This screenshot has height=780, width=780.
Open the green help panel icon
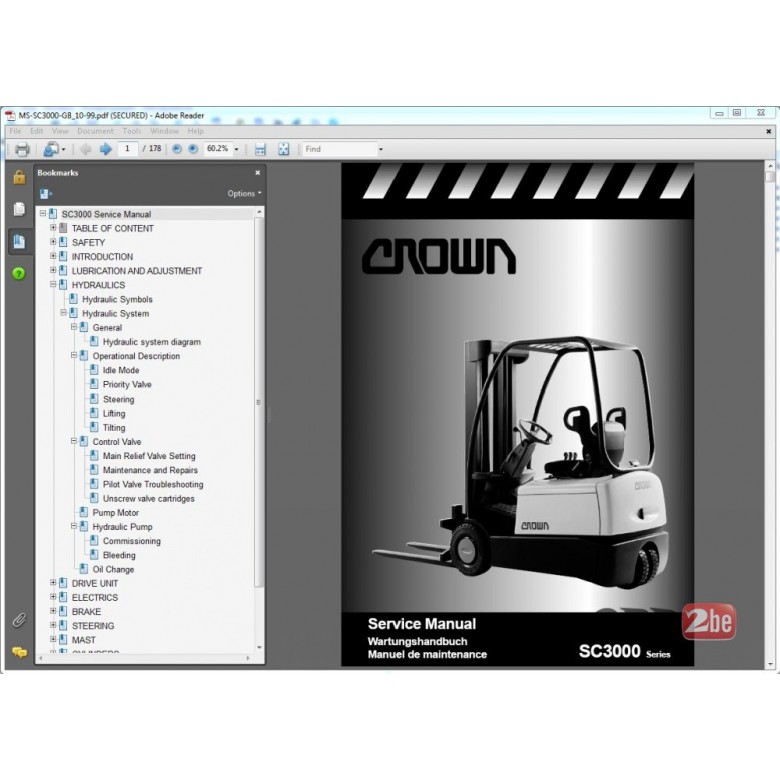(x=19, y=274)
